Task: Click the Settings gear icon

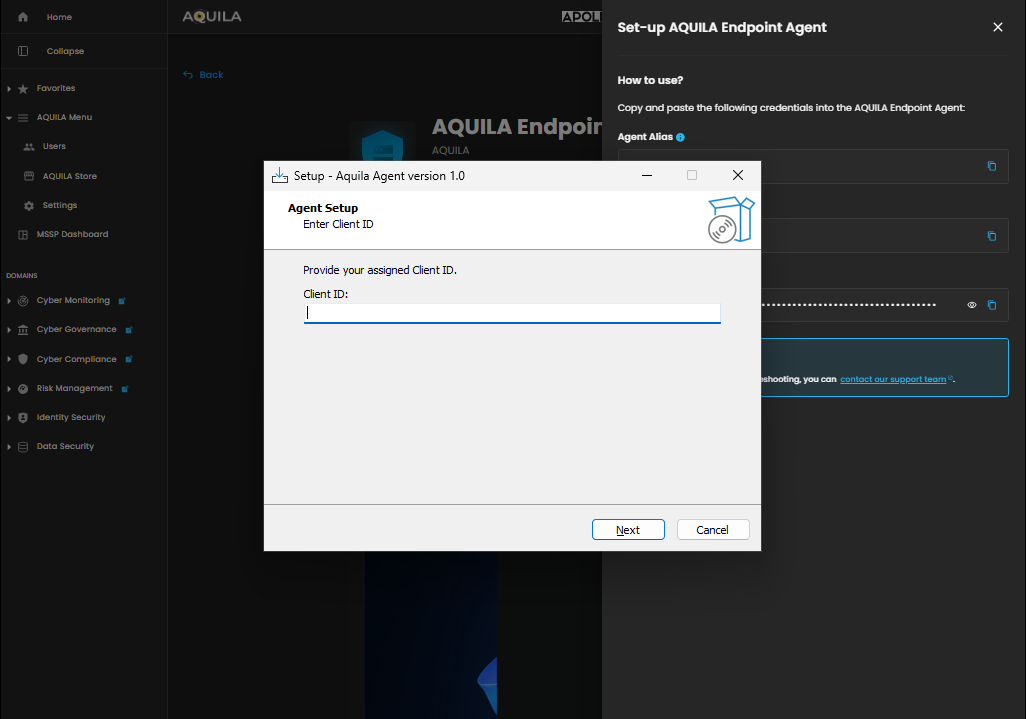Action: 29,205
